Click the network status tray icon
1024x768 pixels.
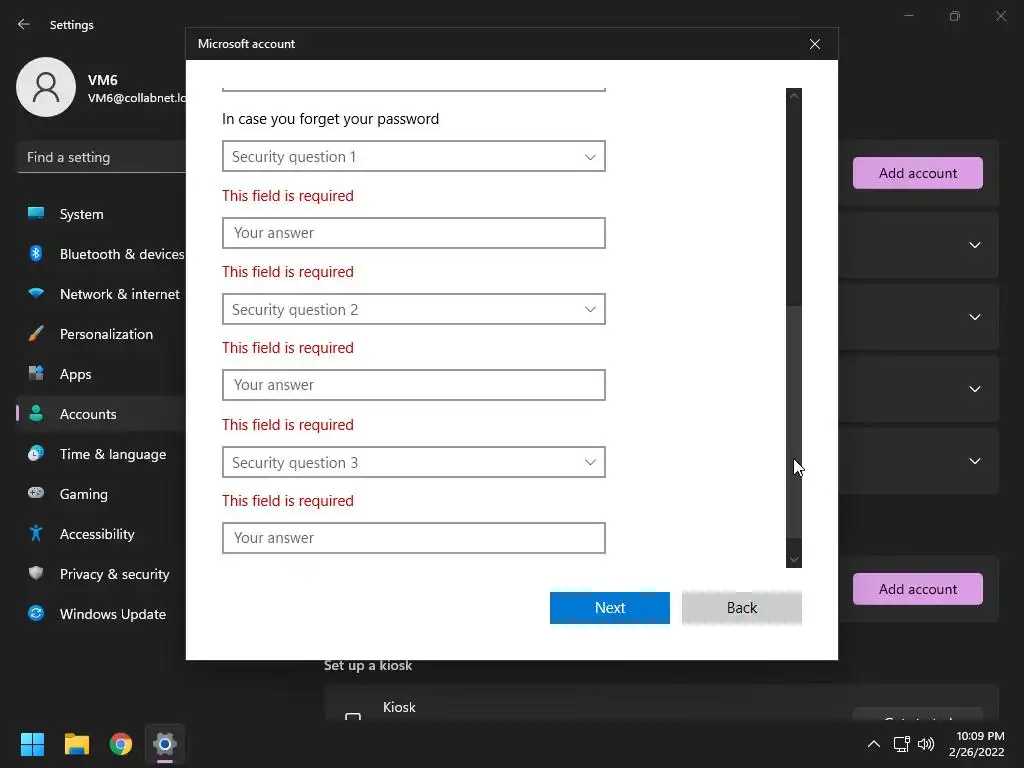[901, 744]
